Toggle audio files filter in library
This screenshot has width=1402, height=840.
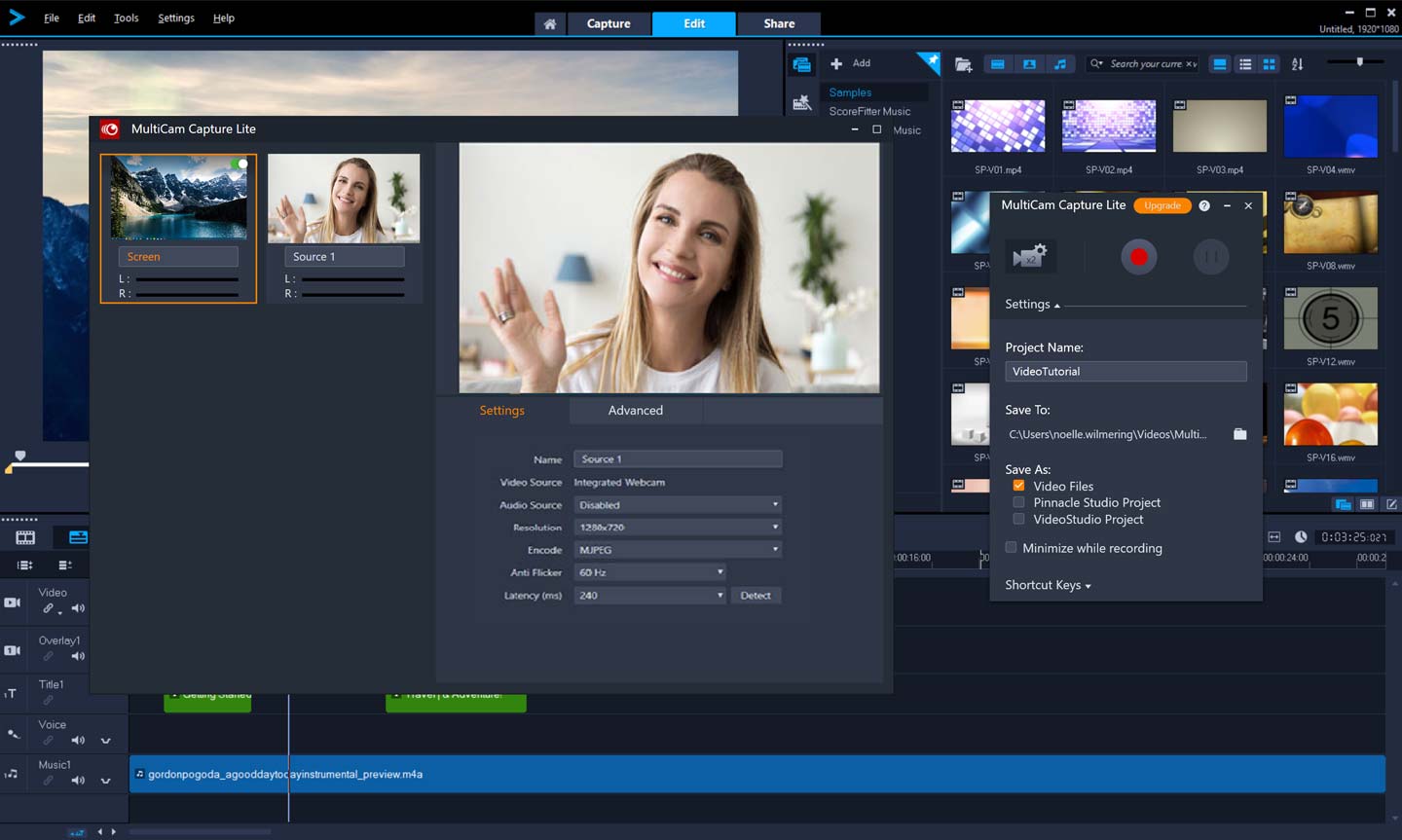(x=1060, y=64)
